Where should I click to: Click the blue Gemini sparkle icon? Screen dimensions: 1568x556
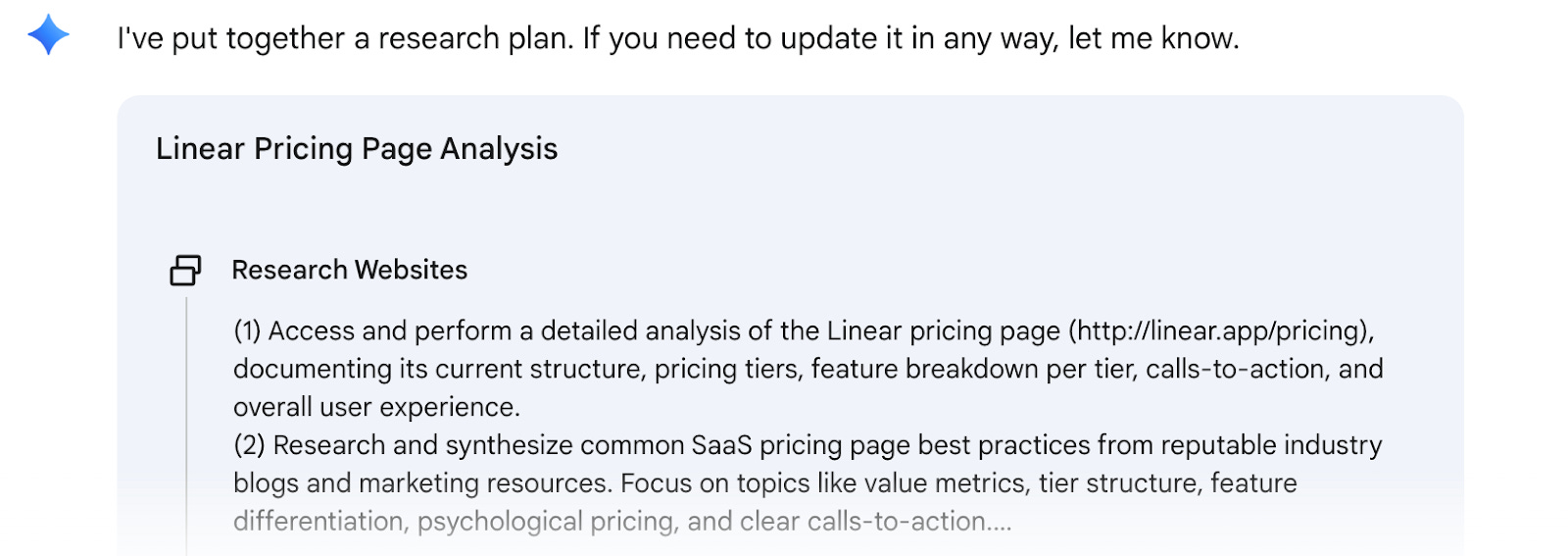pos(48,36)
